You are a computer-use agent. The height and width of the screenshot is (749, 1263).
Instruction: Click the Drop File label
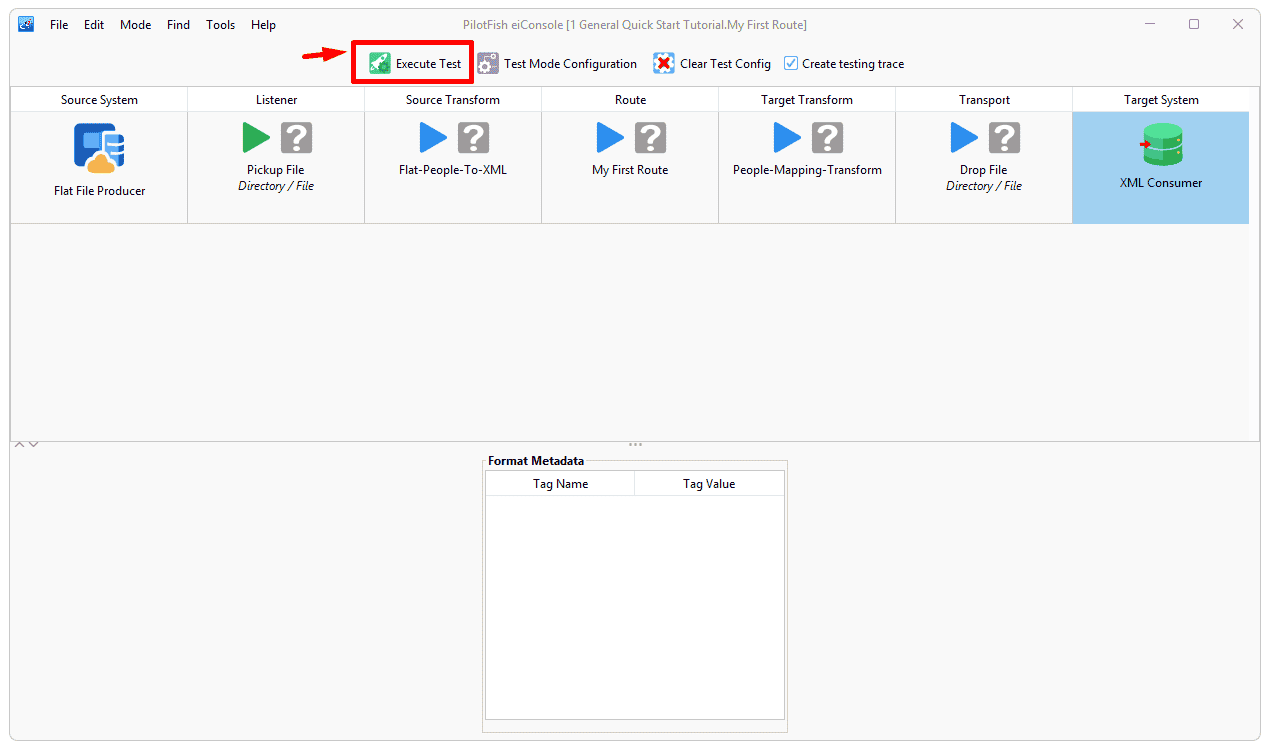[x=984, y=170]
